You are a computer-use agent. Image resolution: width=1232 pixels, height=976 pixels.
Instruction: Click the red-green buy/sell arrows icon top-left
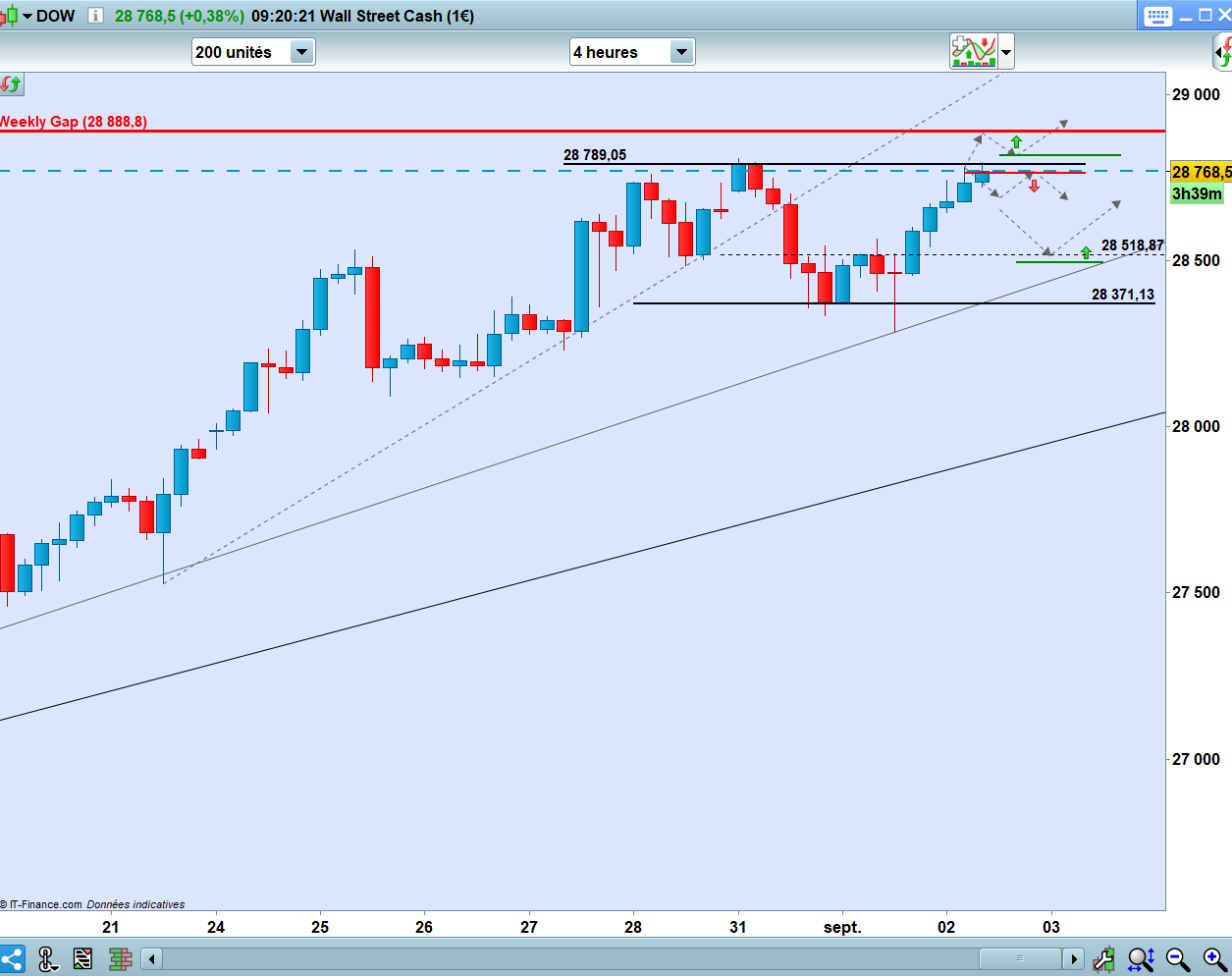point(11,84)
